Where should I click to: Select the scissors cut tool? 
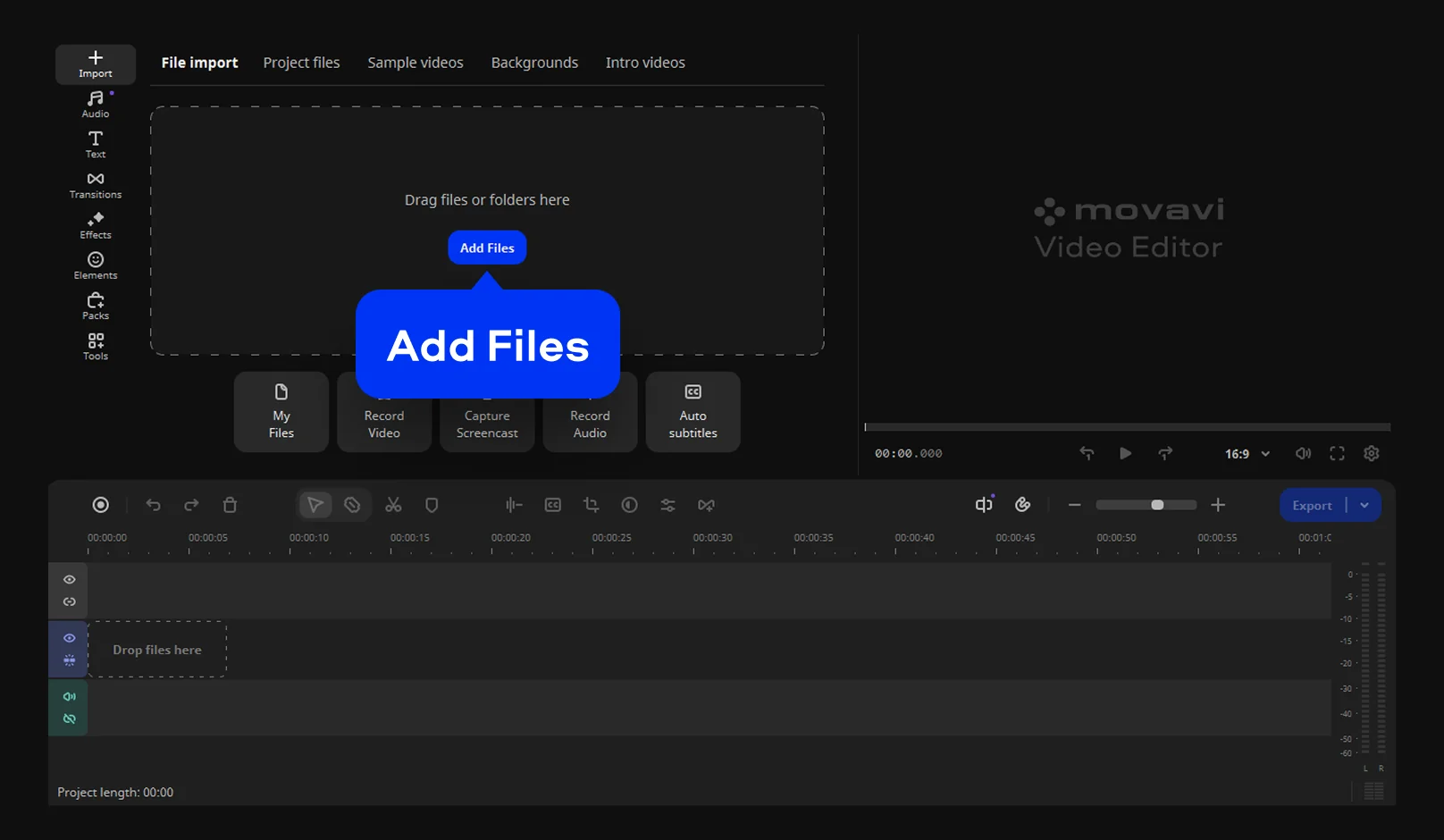coord(393,505)
